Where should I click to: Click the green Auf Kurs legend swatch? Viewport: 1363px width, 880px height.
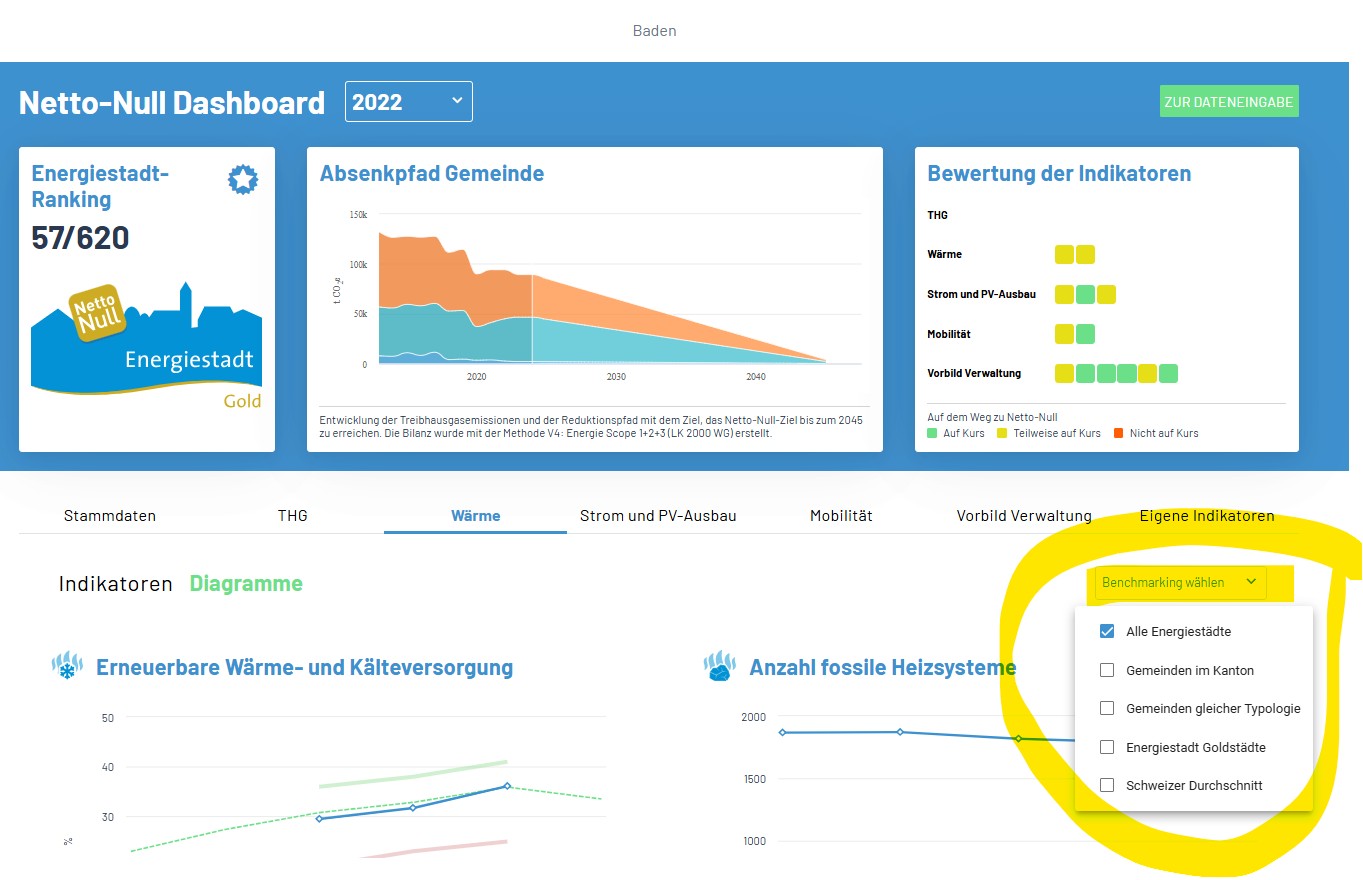click(933, 433)
